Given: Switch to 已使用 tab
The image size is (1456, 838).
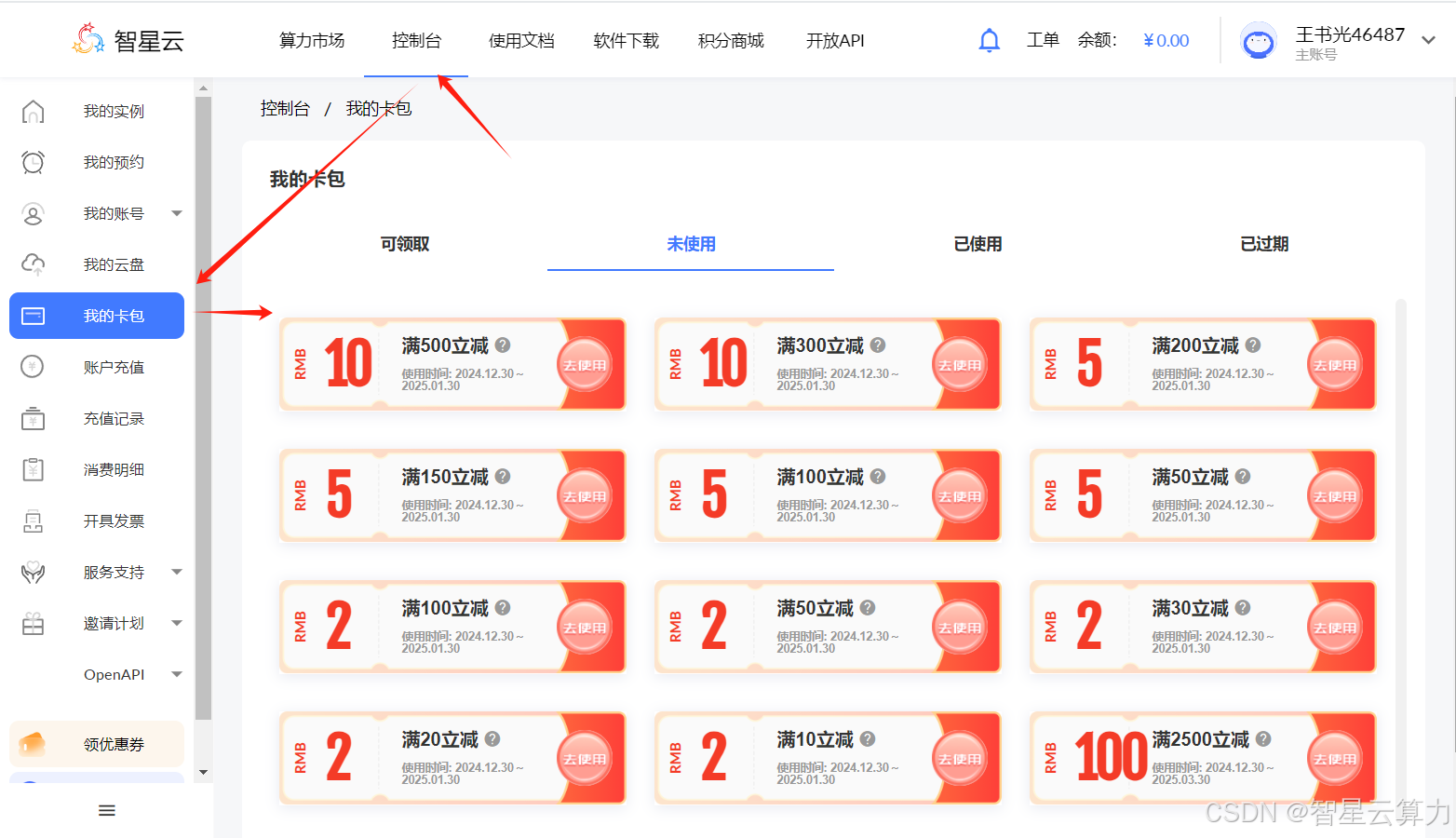Looking at the screenshot, I should [x=977, y=244].
